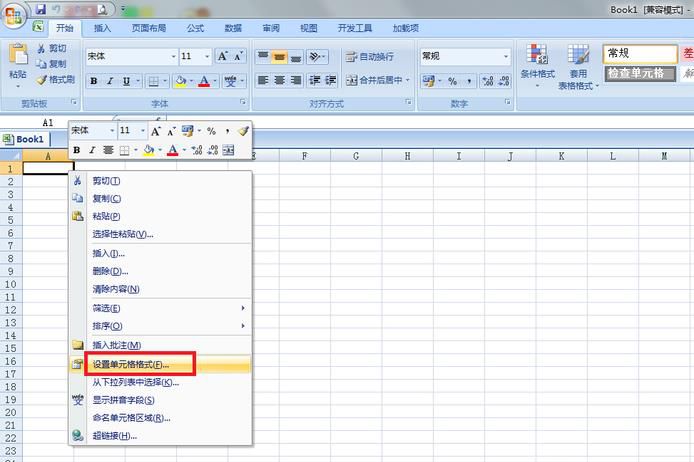694x462 pixels.
Task: Click increase indent icon
Action: pos(331,81)
